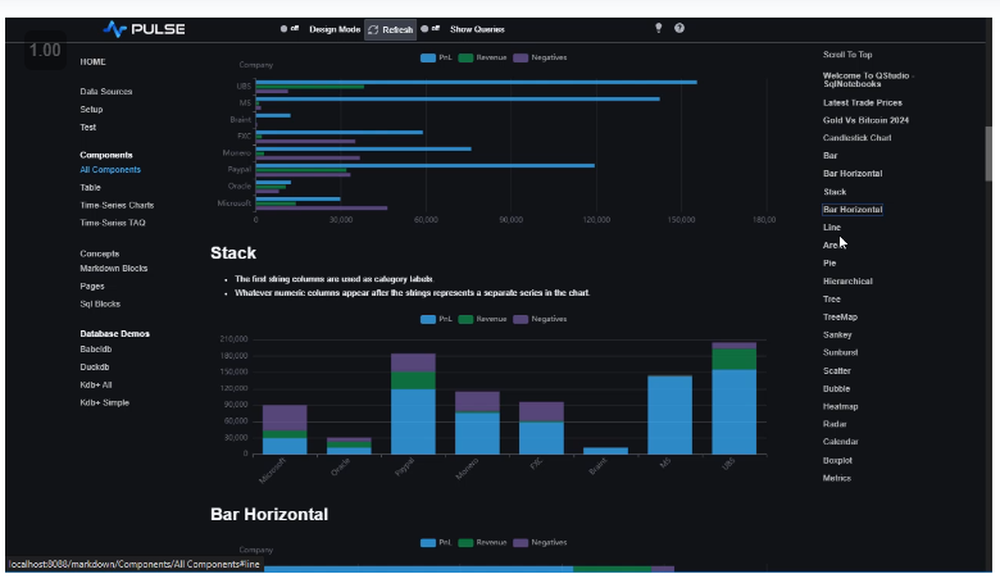Open the help question-mark icon

679,28
